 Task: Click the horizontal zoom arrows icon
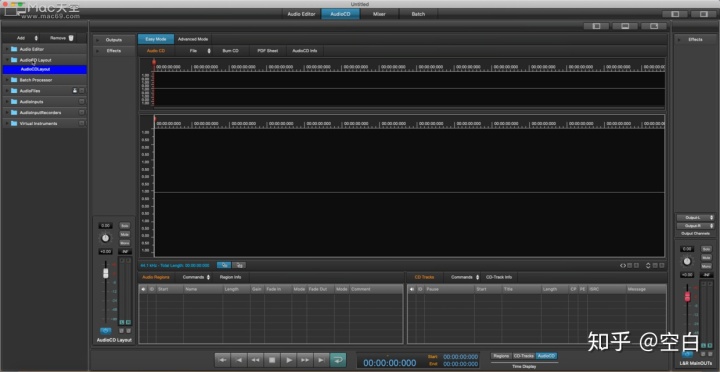click(623, 265)
